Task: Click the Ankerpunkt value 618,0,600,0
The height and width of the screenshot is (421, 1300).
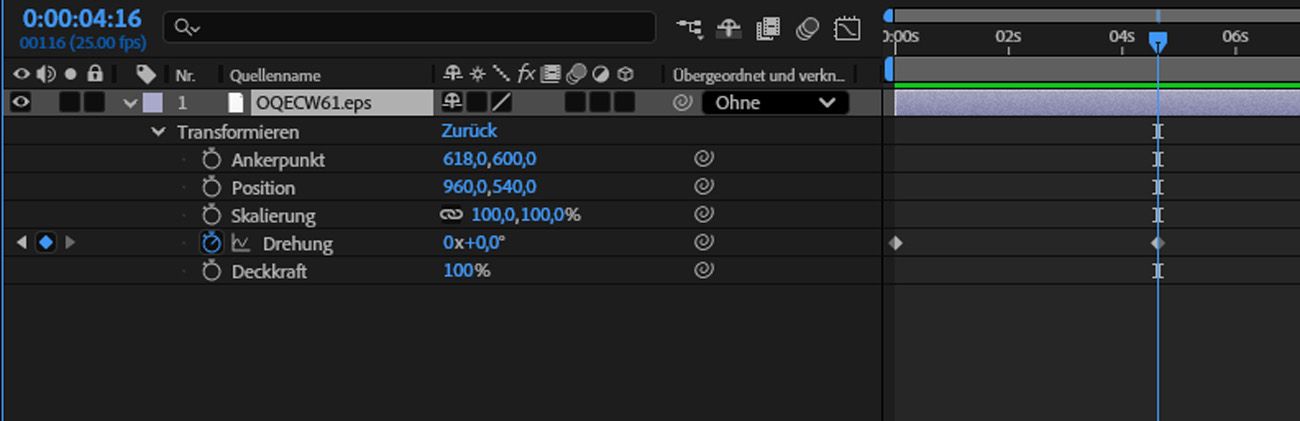Action: pos(490,159)
